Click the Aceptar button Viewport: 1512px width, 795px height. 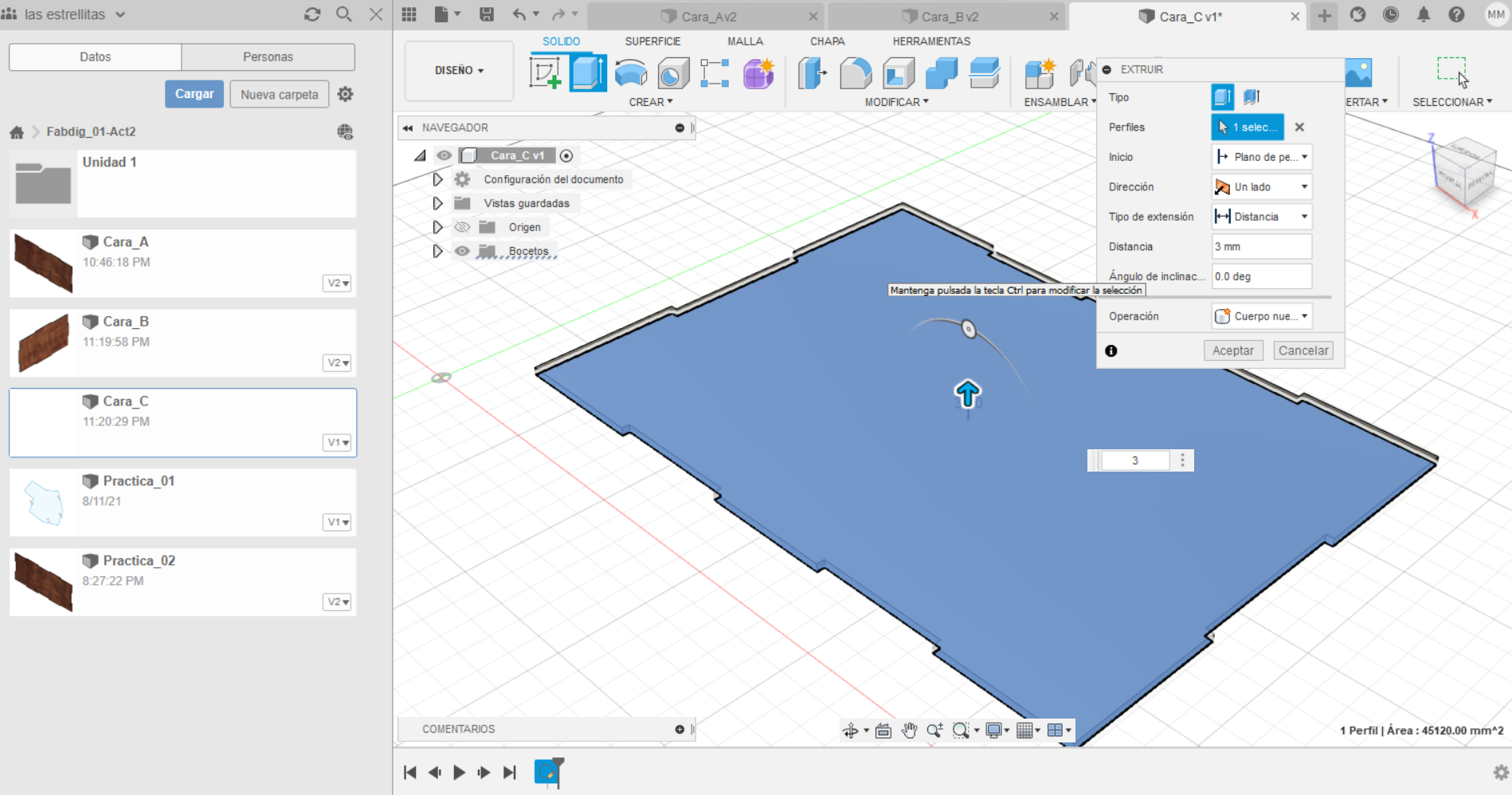[1232, 351]
